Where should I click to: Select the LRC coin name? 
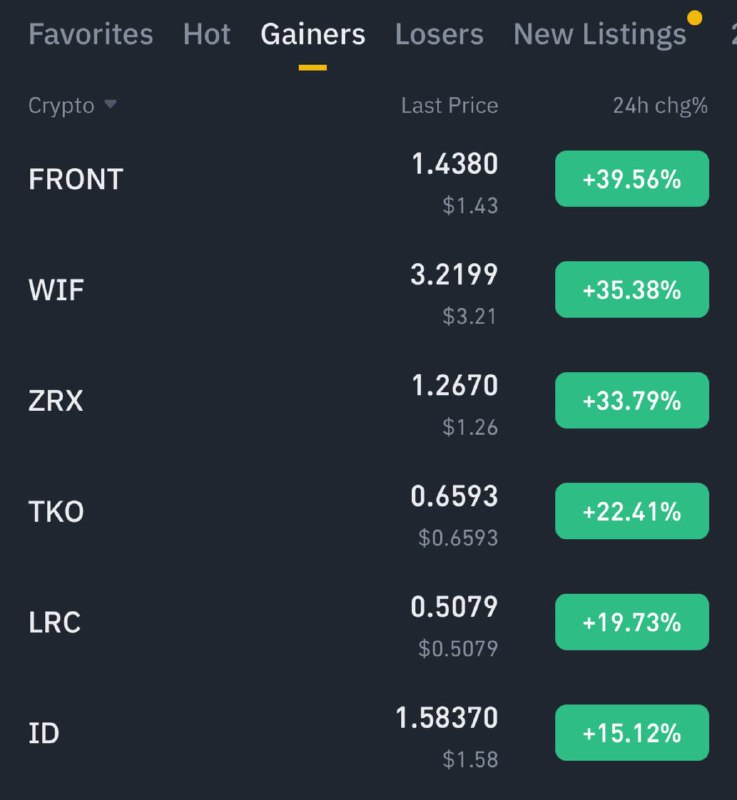tap(54, 623)
